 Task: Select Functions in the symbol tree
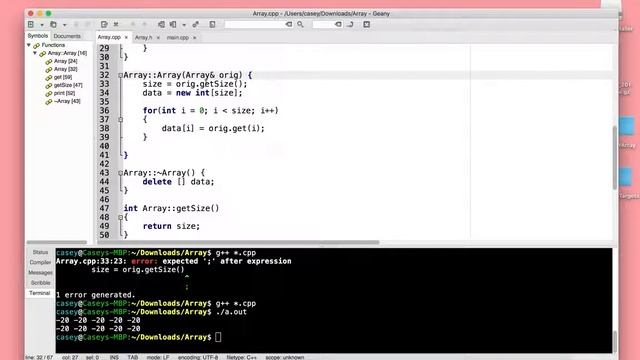pos(53,45)
